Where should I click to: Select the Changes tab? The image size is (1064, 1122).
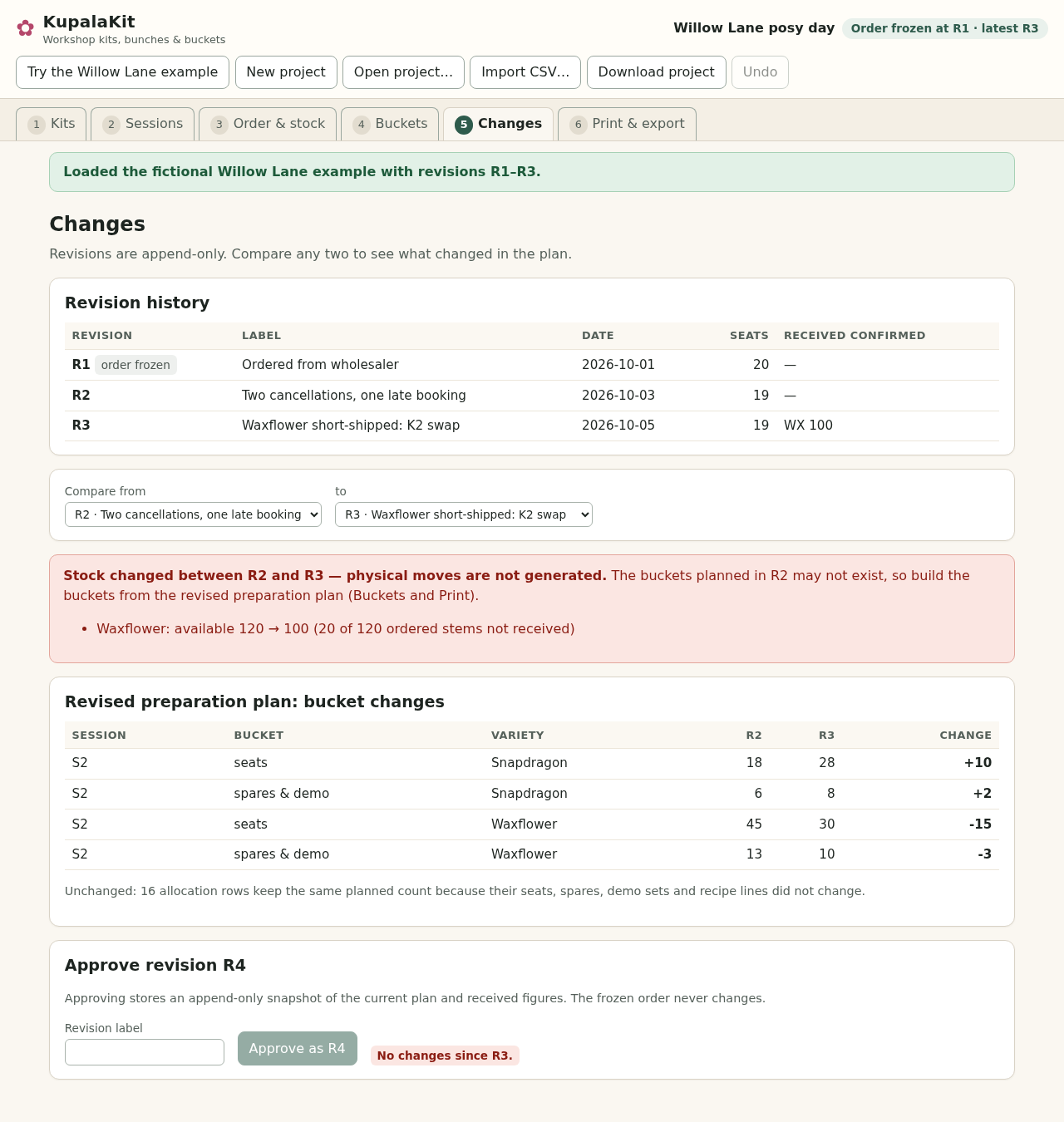click(x=498, y=124)
